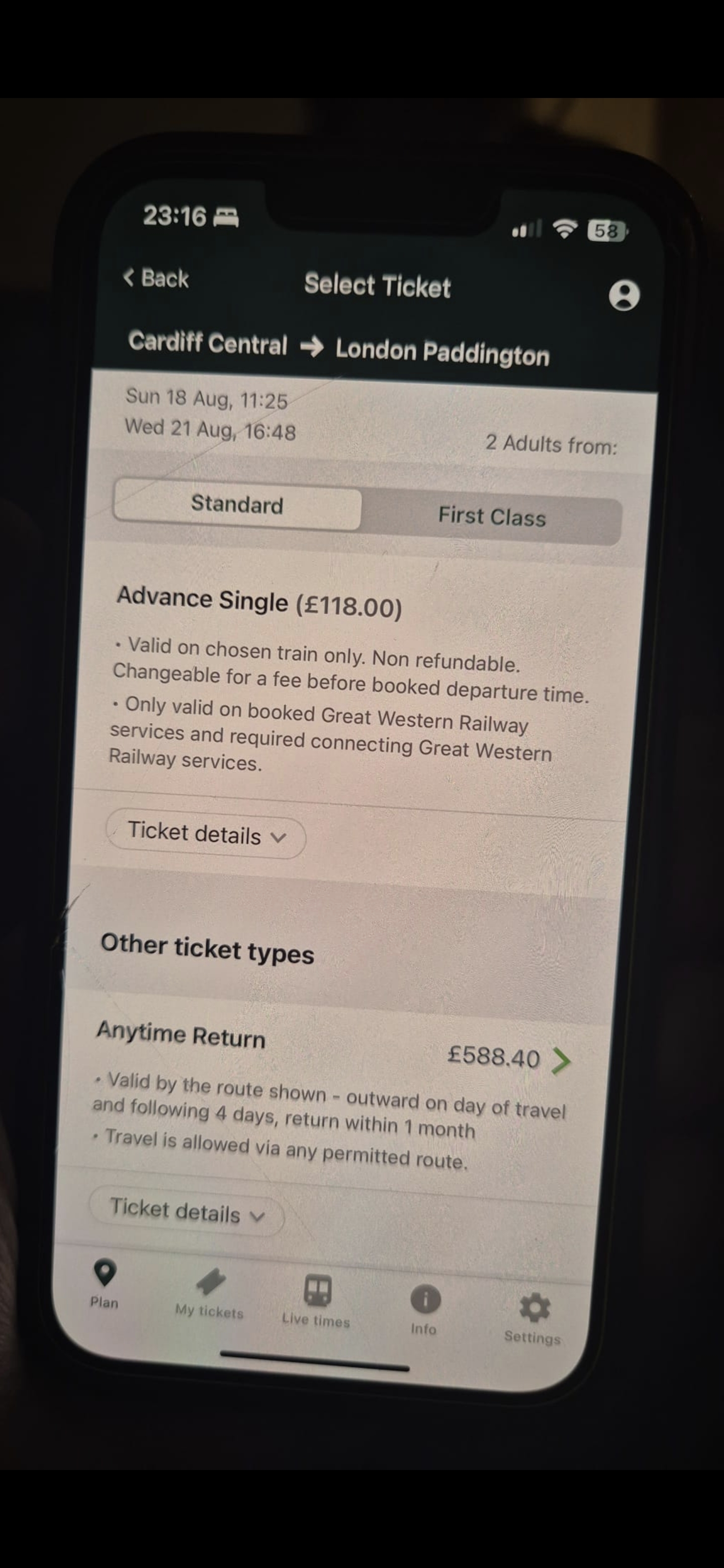Switch to First Class segment
This screenshot has height=1568, width=724.
tap(492, 516)
